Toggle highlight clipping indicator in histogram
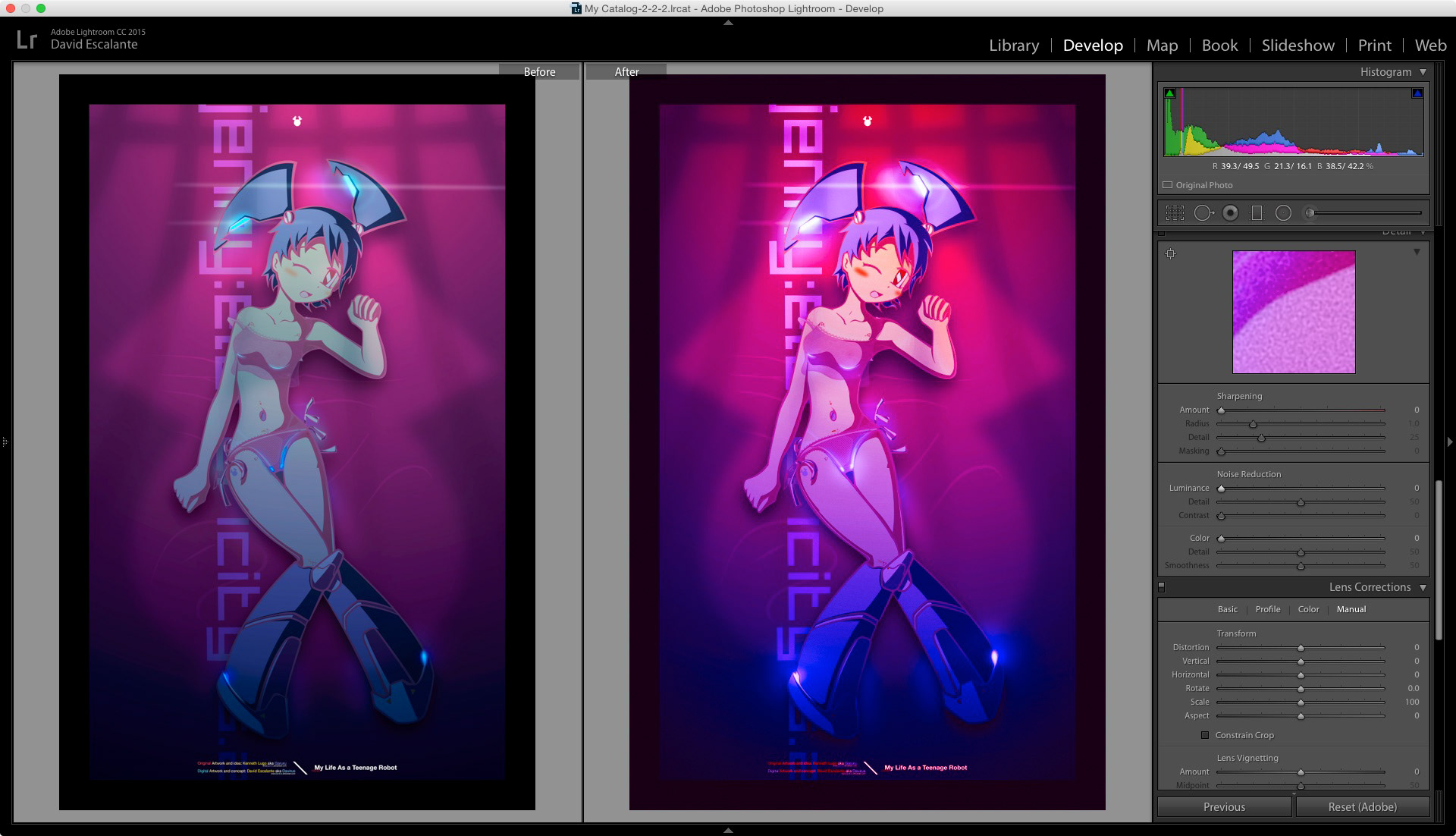The image size is (1456, 836). [x=1417, y=93]
